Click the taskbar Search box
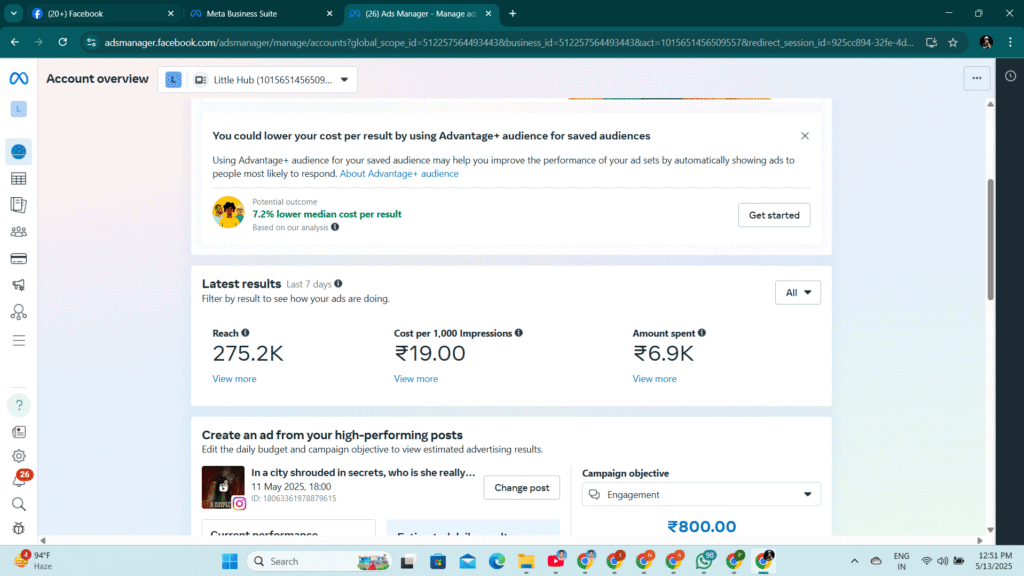 coord(319,562)
